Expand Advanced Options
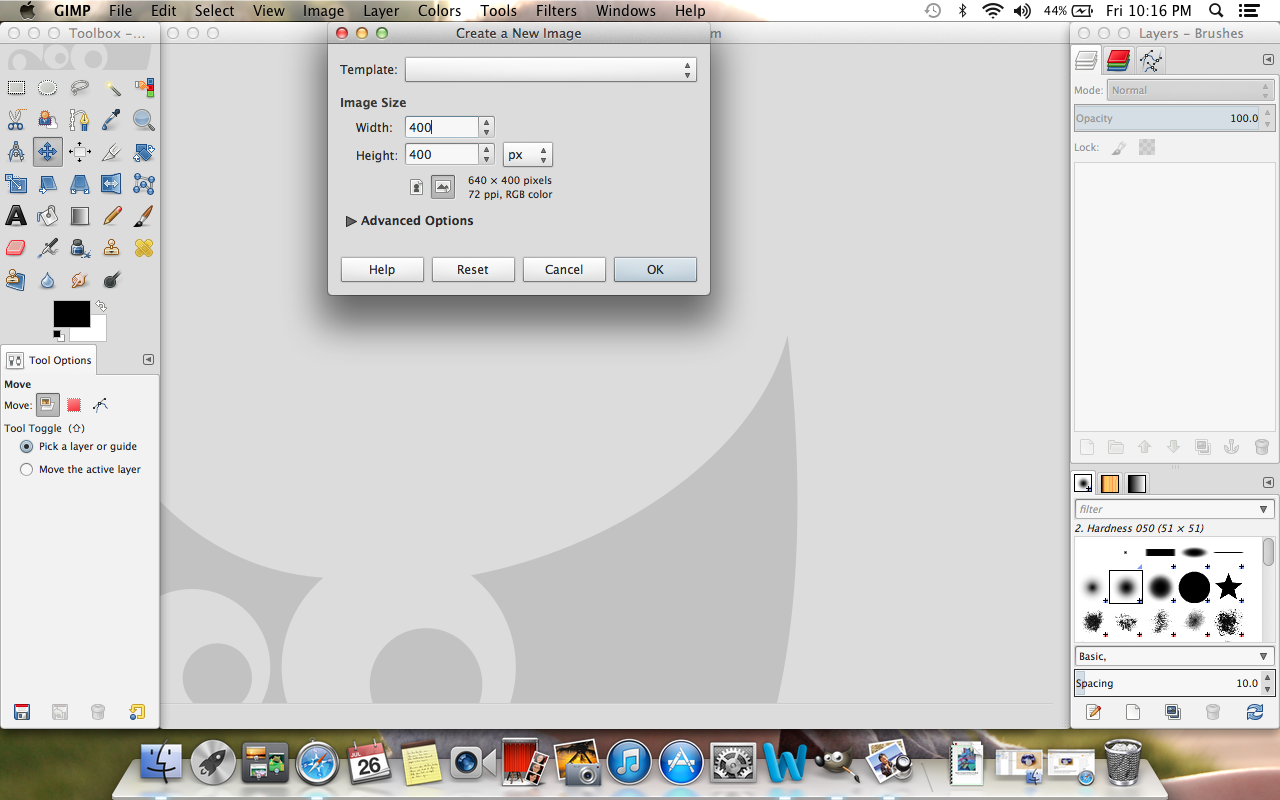Screen dimensions: 1280x800 click(410, 221)
